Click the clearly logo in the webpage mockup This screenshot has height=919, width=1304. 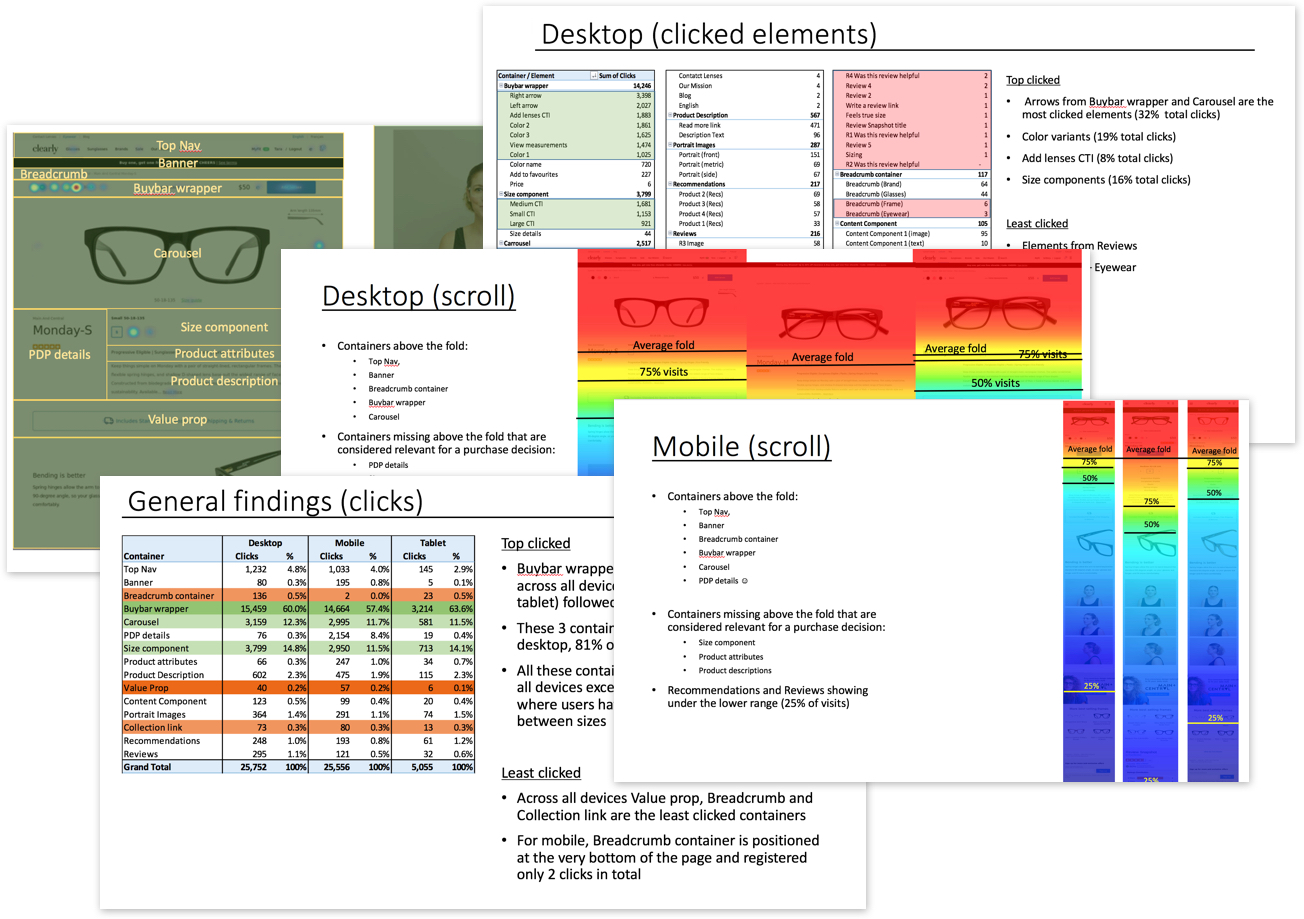pyautogui.click(x=45, y=147)
